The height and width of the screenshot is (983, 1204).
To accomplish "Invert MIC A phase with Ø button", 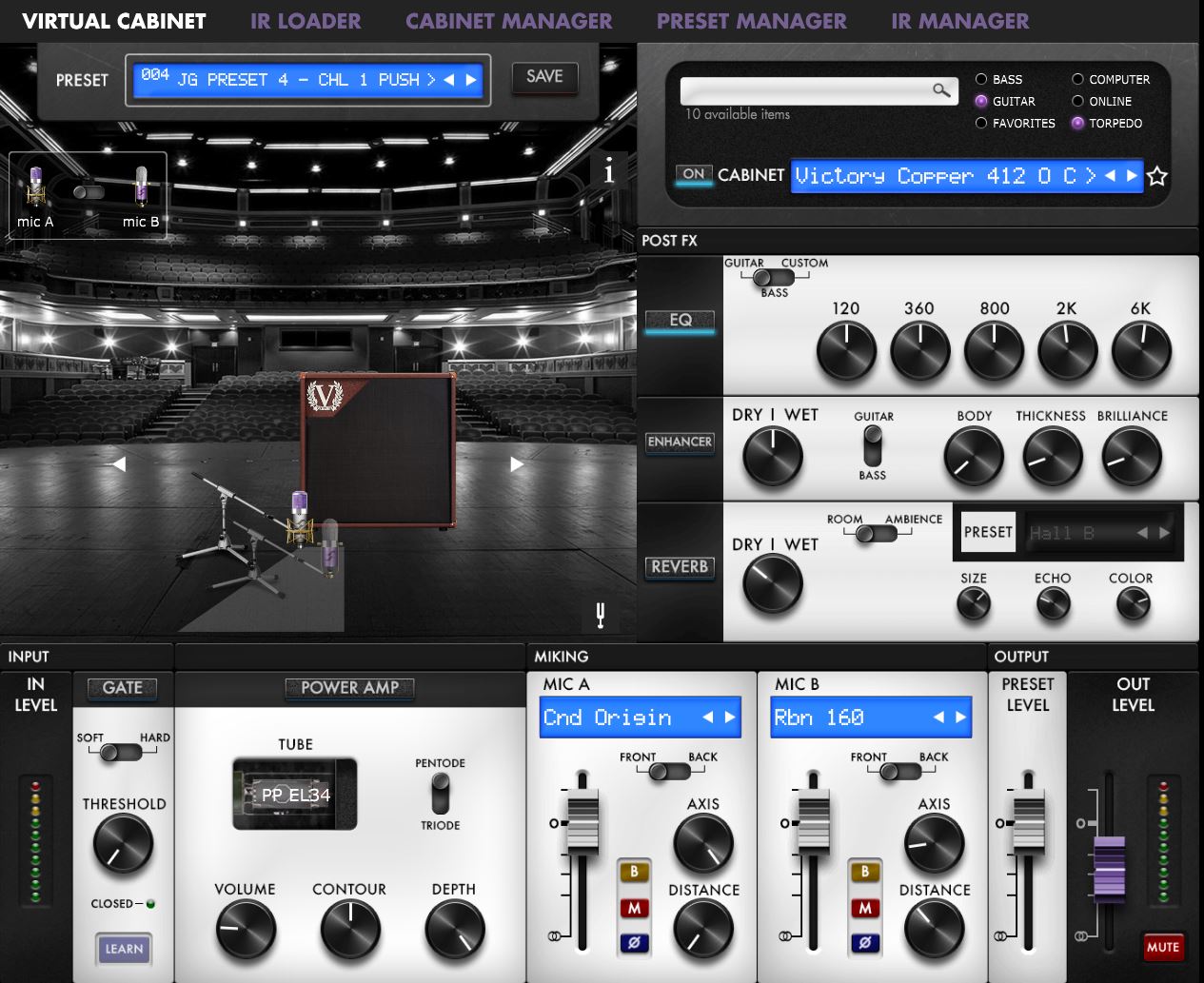I will (x=634, y=943).
